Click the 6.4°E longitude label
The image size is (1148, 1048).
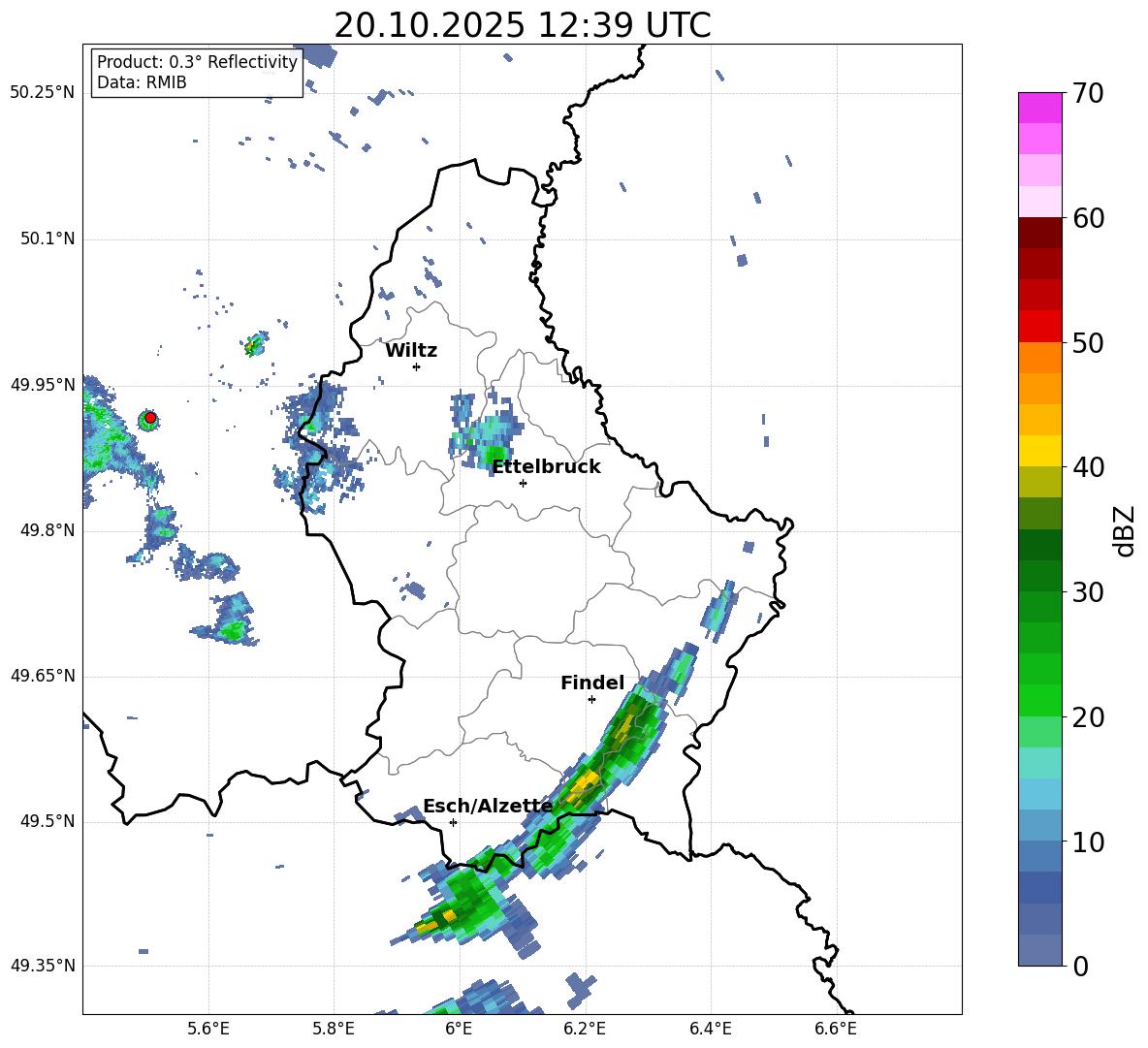coord(710,1029)
